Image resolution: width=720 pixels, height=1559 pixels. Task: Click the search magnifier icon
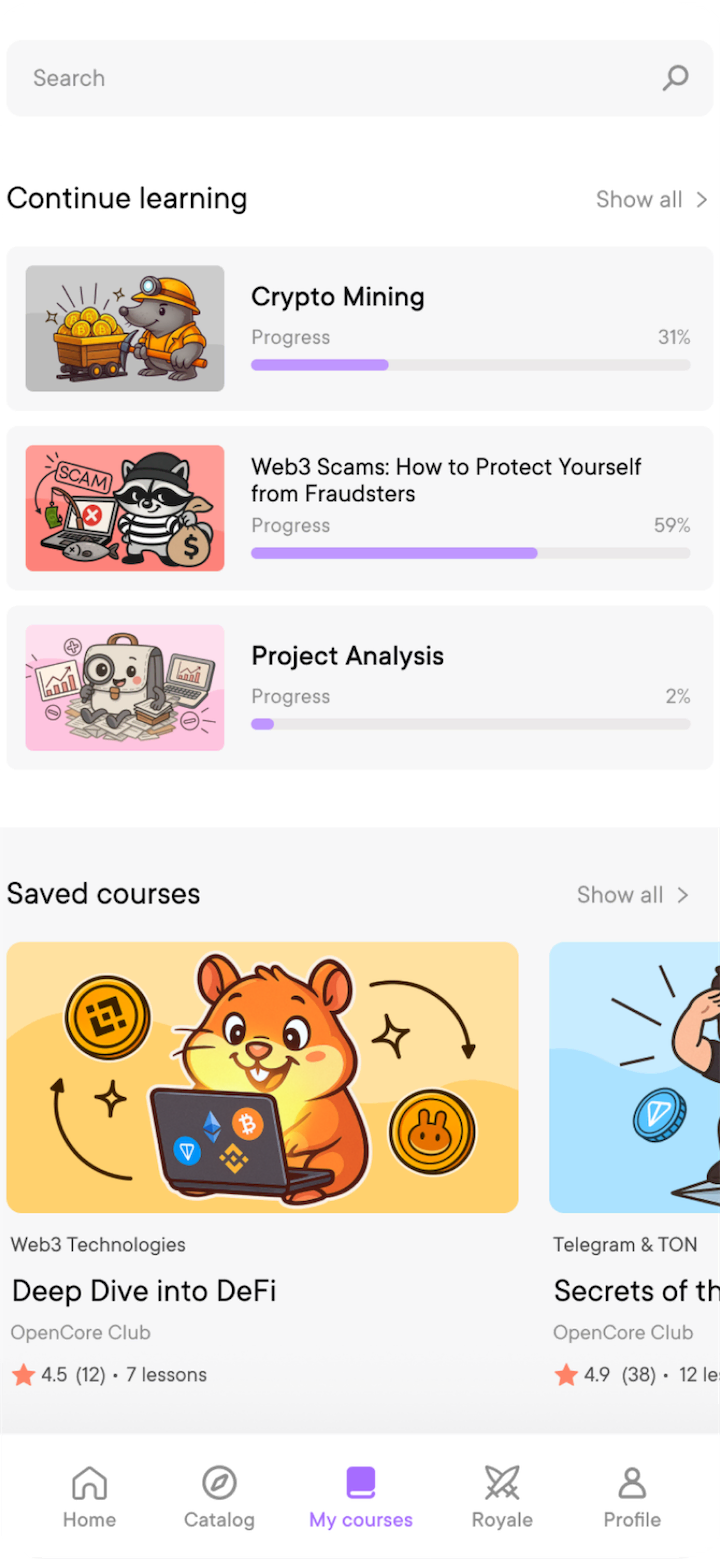(x=676, y=78)
